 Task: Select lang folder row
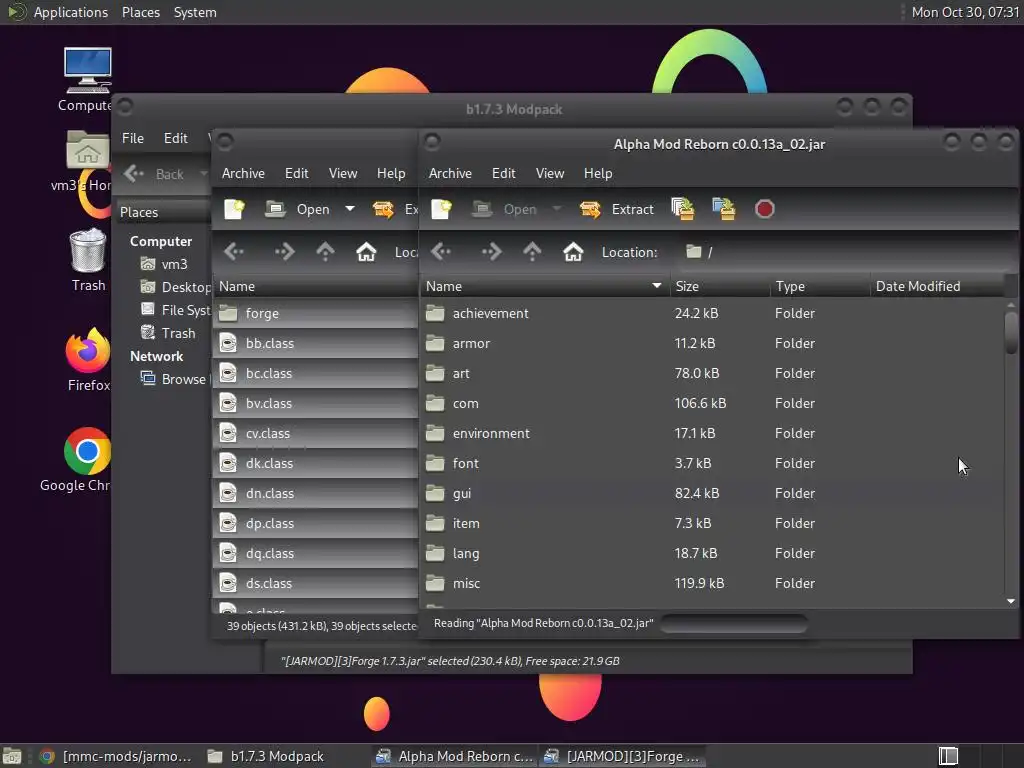[x=712, y=554]
